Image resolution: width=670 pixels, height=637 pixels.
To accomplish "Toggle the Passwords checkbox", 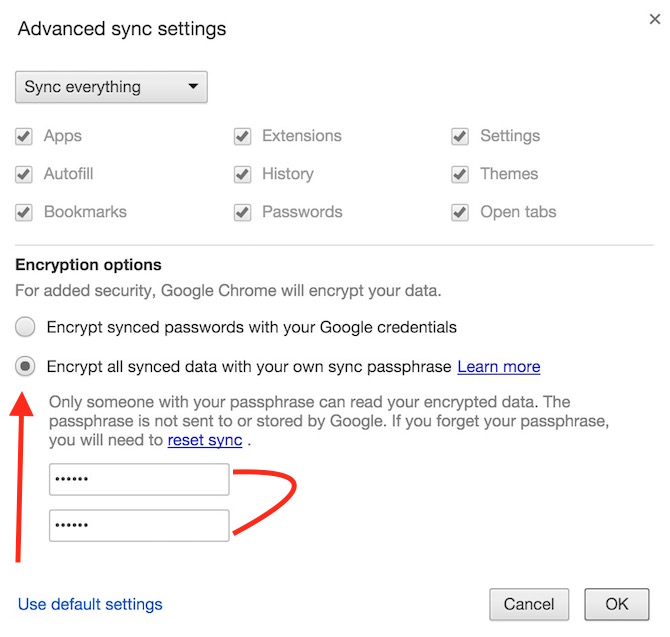I will pos(242,212).
